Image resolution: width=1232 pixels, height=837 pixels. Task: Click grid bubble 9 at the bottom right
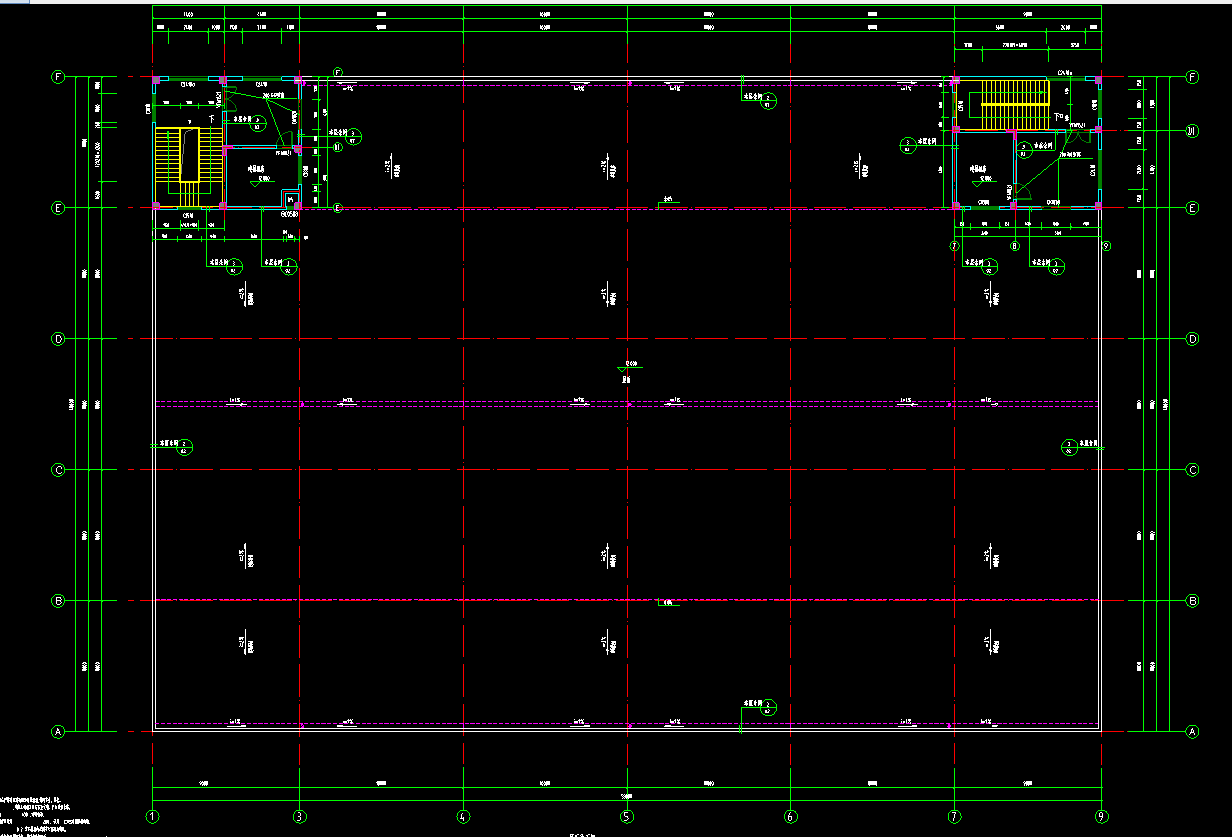tap(1102, 816)
